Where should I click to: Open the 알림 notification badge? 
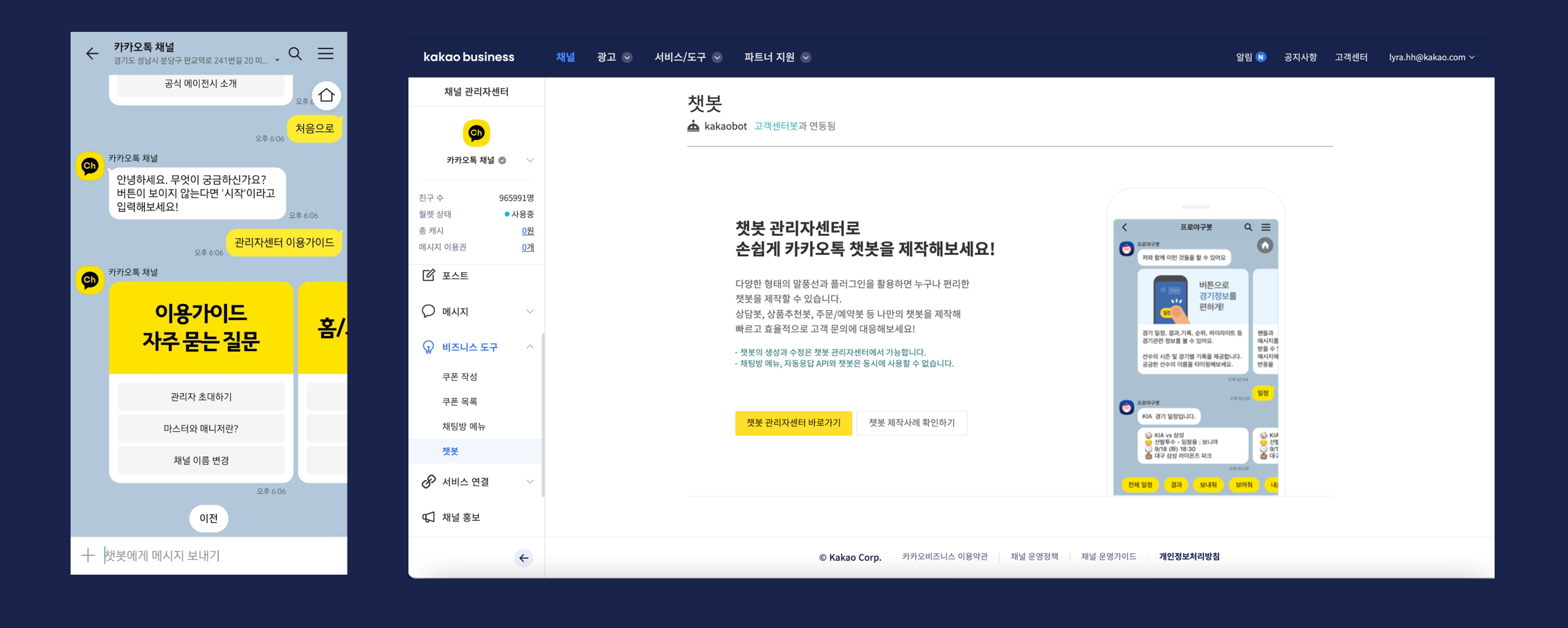pyautogui.click(x=1261, y=57)
